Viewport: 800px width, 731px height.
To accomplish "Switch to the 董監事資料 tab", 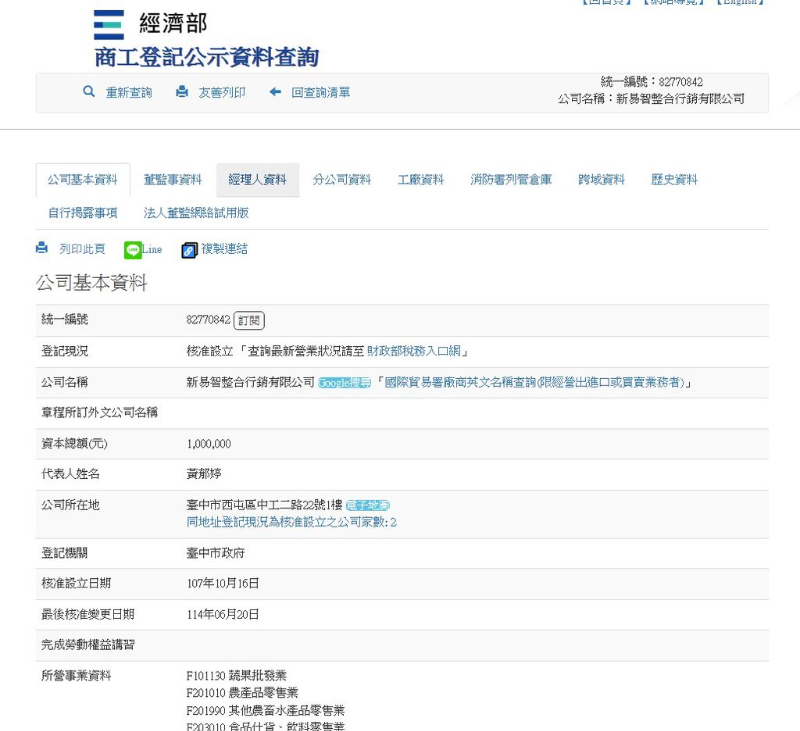I will click(173, 180).
